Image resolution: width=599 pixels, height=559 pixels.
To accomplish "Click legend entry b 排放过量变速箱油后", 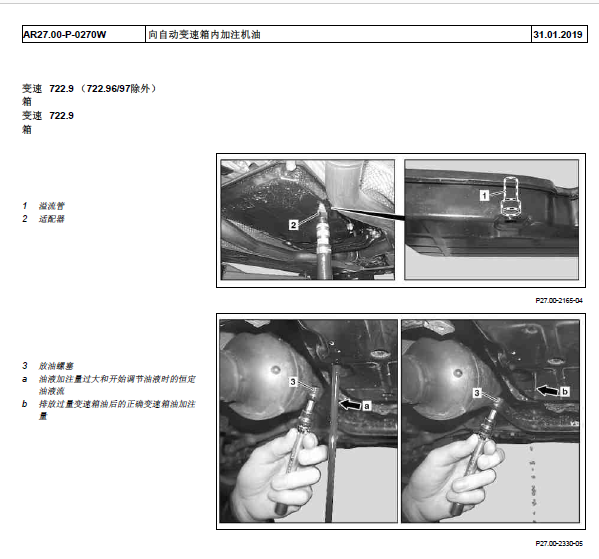I will (x=108, y=410).
